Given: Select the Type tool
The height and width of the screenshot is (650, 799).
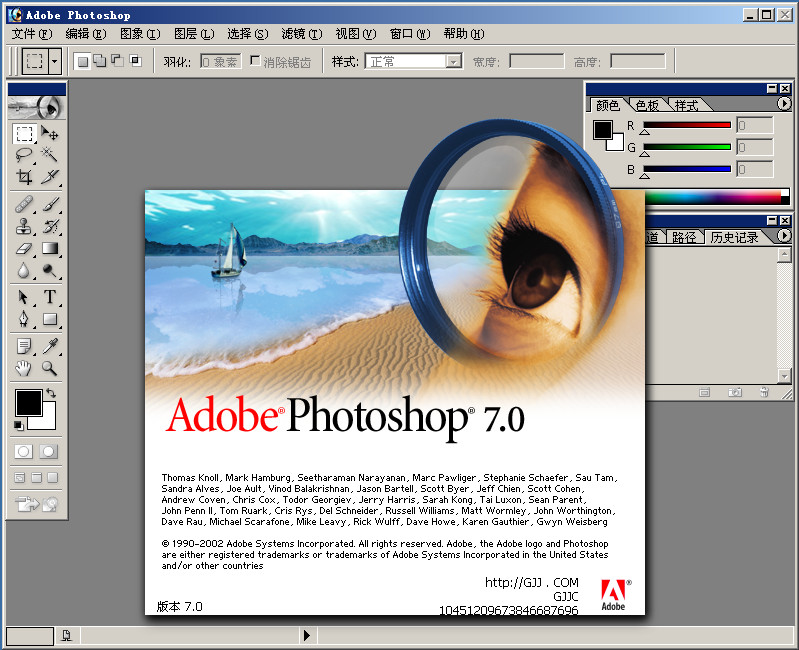Looking at the screenshot, I should [49, 297].
